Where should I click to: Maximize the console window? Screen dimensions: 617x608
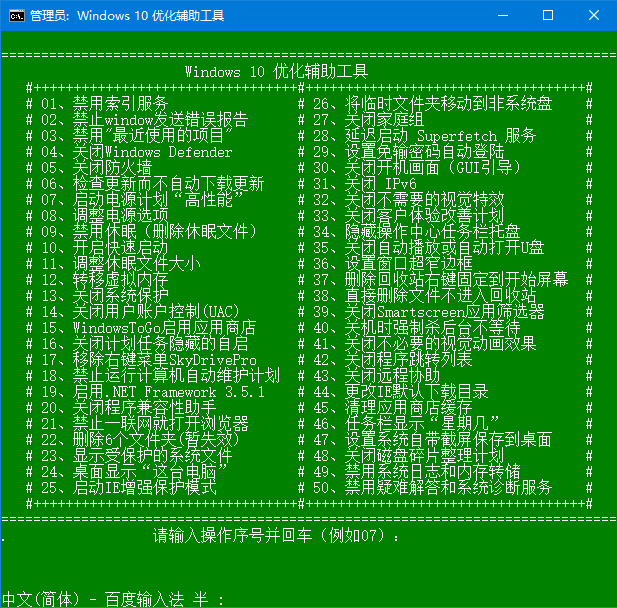[547, 15]
